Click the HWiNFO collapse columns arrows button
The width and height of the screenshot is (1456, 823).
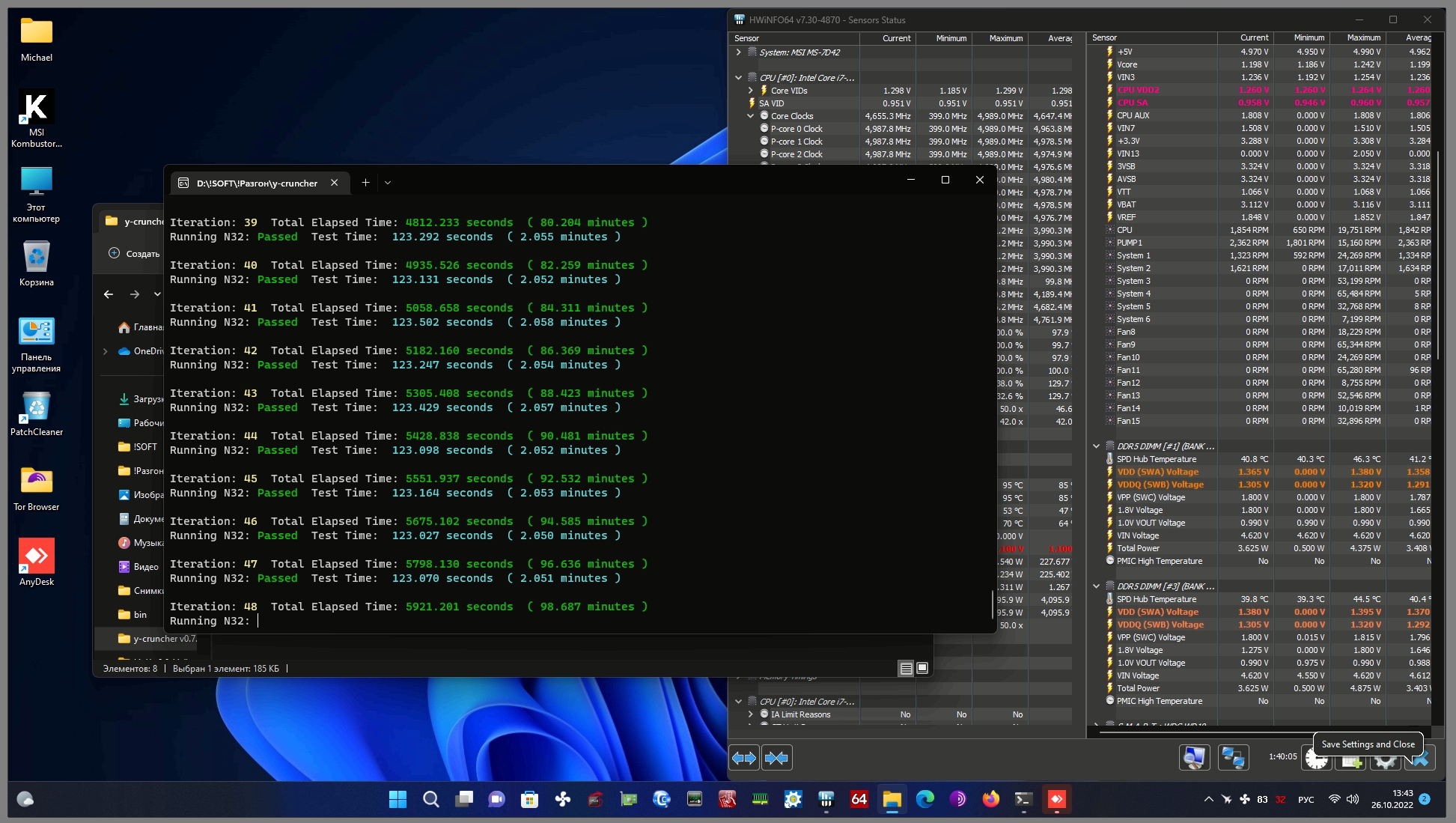776,758
